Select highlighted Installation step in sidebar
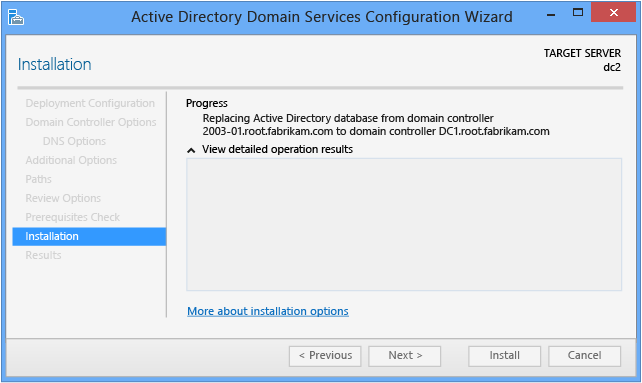 (89, 236)
